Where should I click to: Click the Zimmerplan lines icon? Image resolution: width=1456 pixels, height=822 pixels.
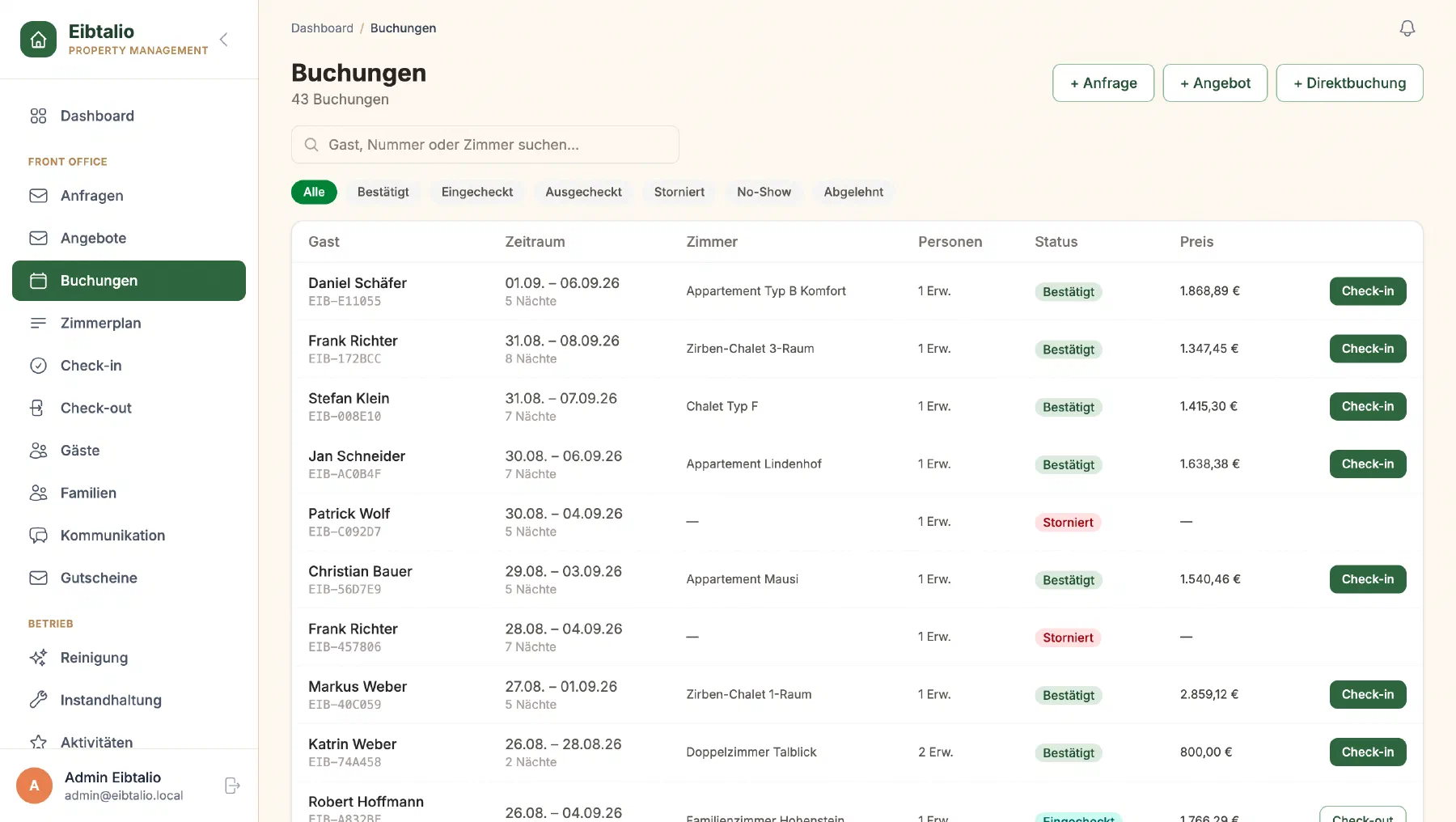(38, 323)
